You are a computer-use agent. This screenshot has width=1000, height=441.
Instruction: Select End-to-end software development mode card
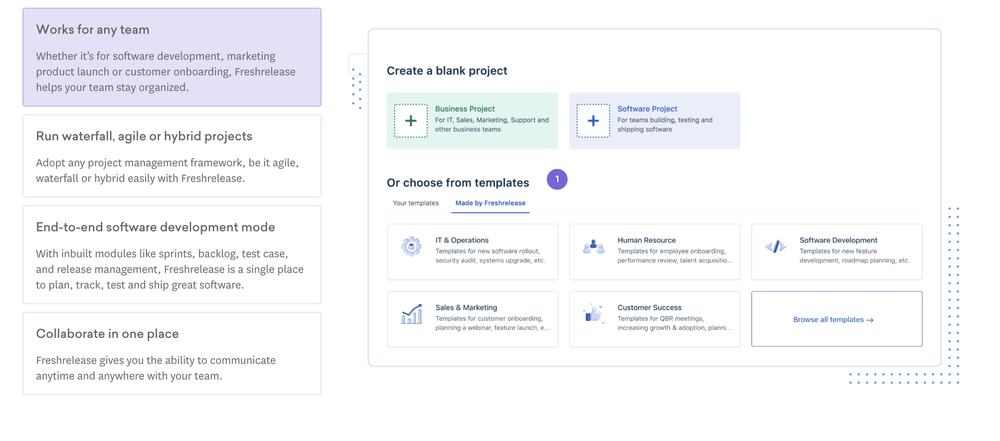pyautogui.click(x=172, y=255)
